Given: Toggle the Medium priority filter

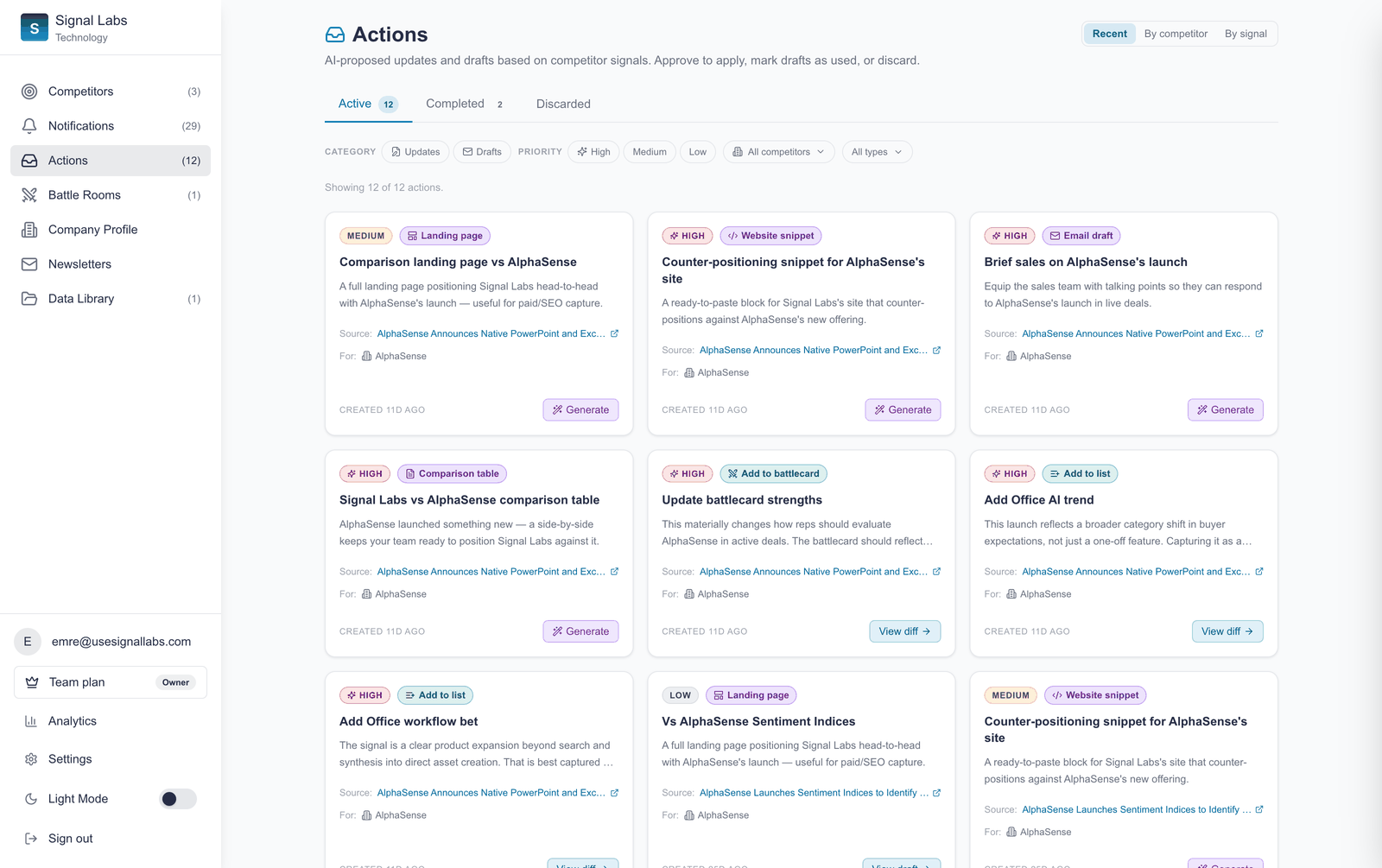Looking at the screenshot, I should (x=650, y=152).
